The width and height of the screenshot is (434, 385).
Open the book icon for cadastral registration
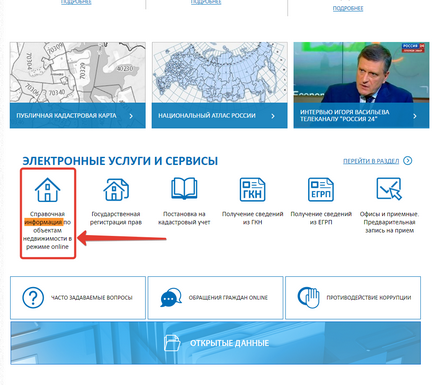(x=184, y=188)
